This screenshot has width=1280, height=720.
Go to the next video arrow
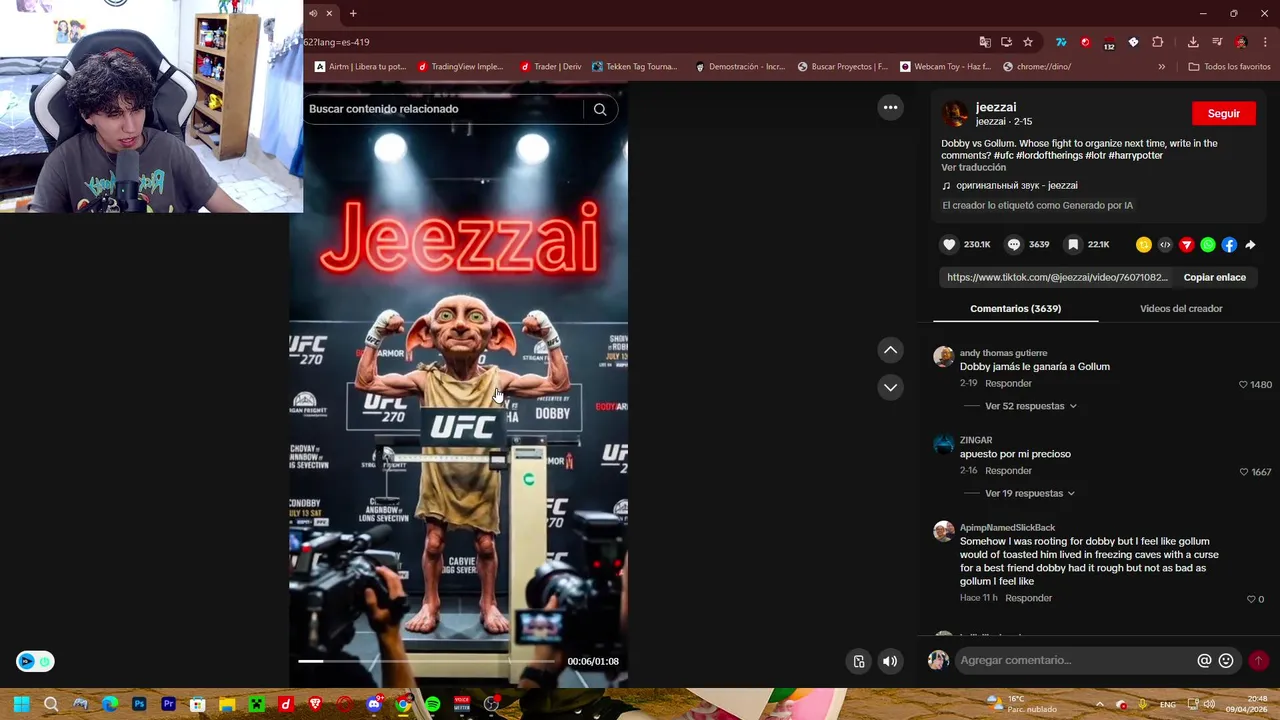click(x=890, y=387)
